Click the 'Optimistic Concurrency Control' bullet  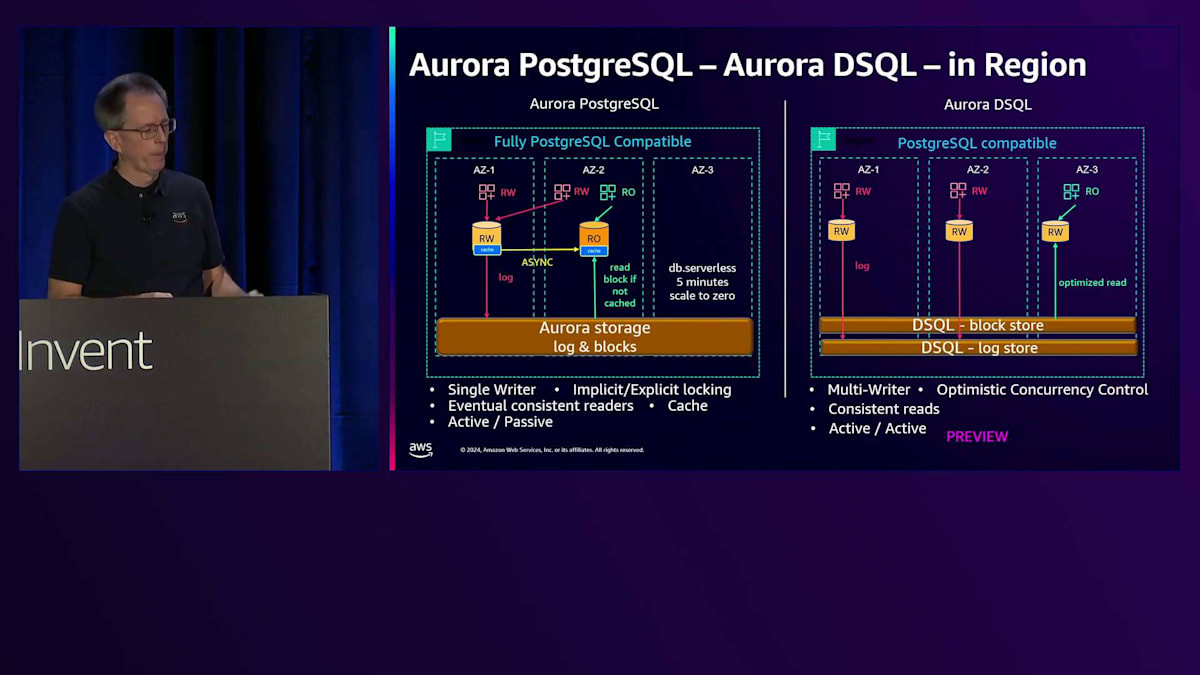[x=1042, y=390]
